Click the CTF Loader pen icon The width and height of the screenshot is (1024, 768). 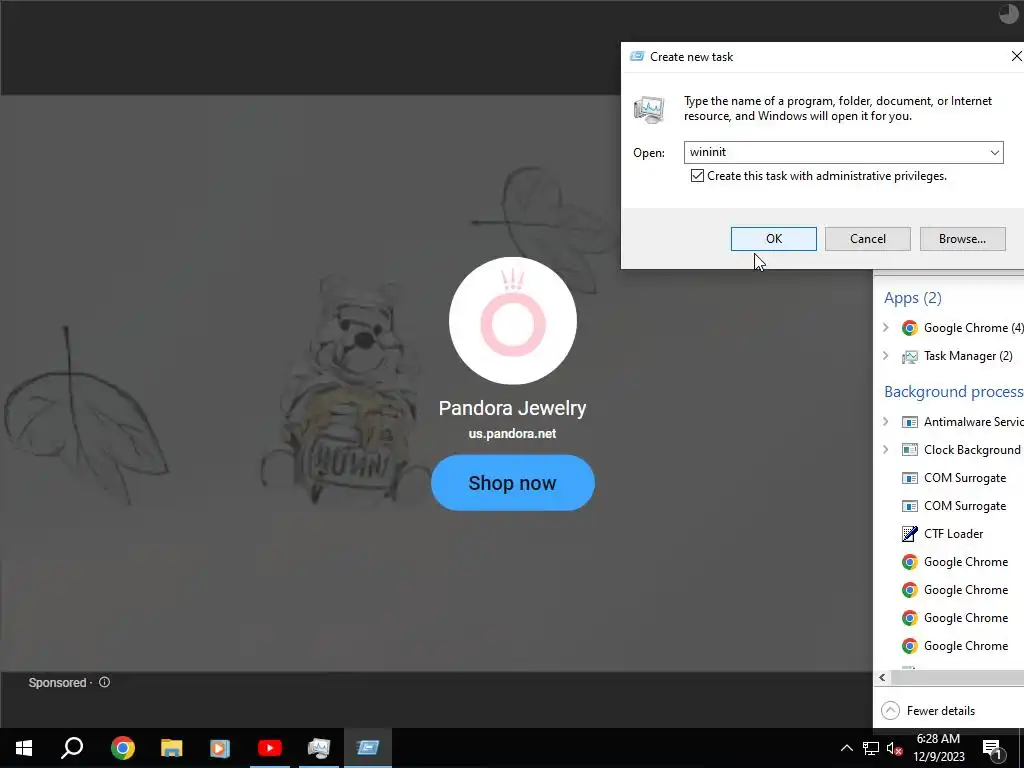(909, 534)
